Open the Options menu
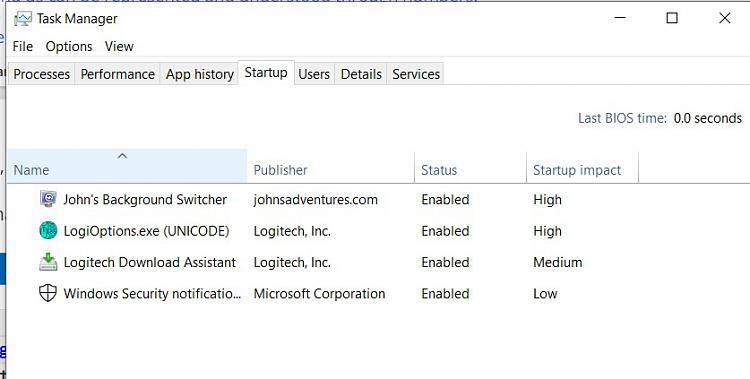 (69, 46)
